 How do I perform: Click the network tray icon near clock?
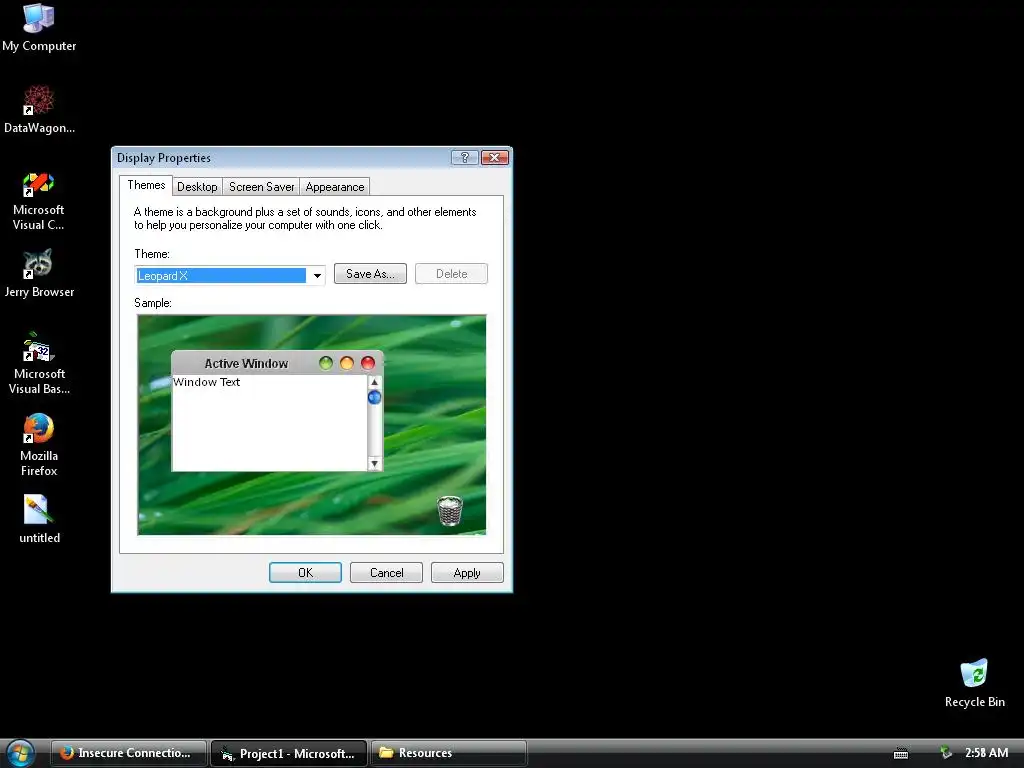(x=945, y=753)
